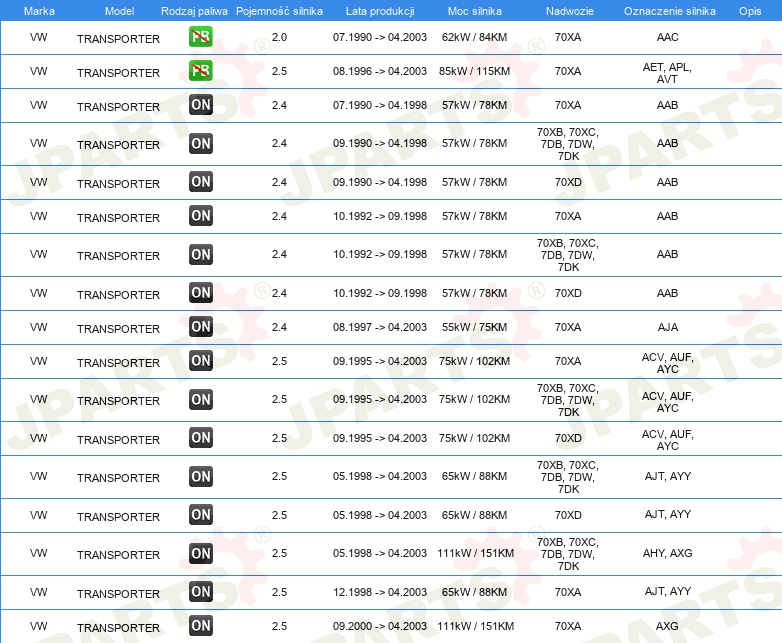The height and width of the screenshot is (643, 782).
Task: Click the Model column header
Action: click(x=119, y=11)
